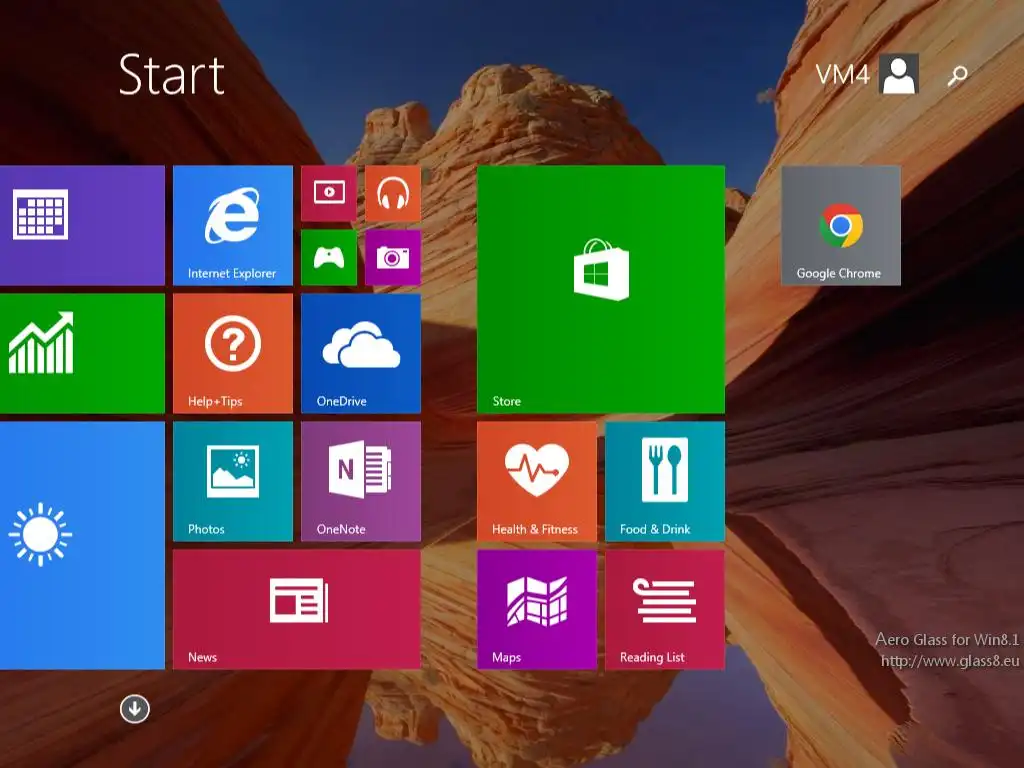The height and width of the screenshot is (768, 1024).
Task: Open the Help+Tips tile
Action: [x=232, y=353]
